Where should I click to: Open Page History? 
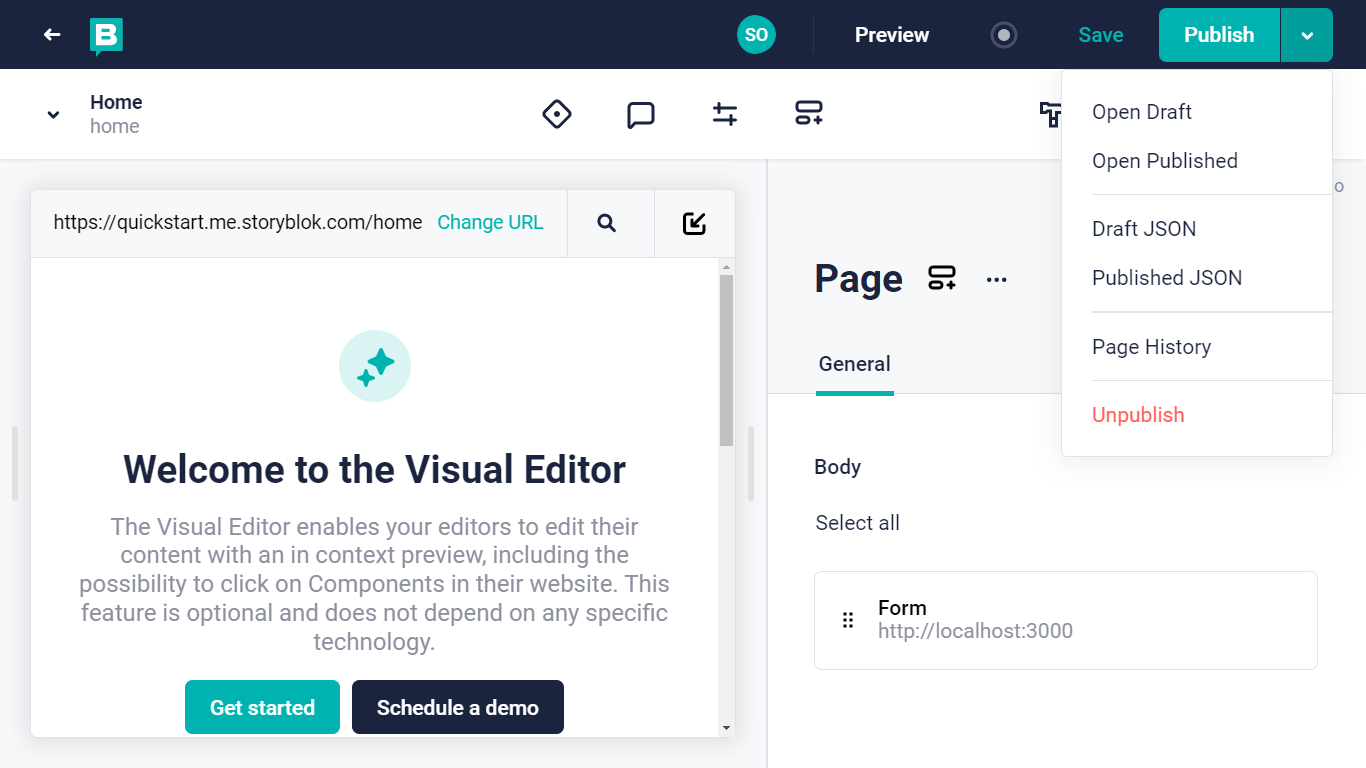[x=1152, y=347]
